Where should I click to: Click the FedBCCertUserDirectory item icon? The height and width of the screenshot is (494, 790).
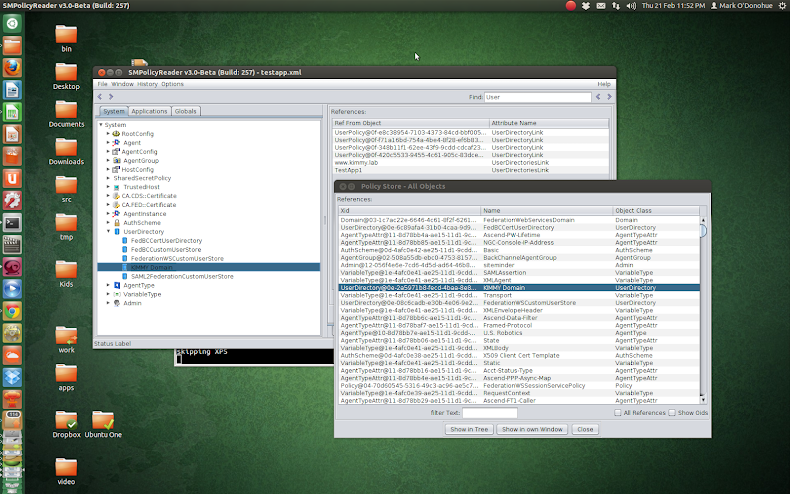[x=125, y=240]
